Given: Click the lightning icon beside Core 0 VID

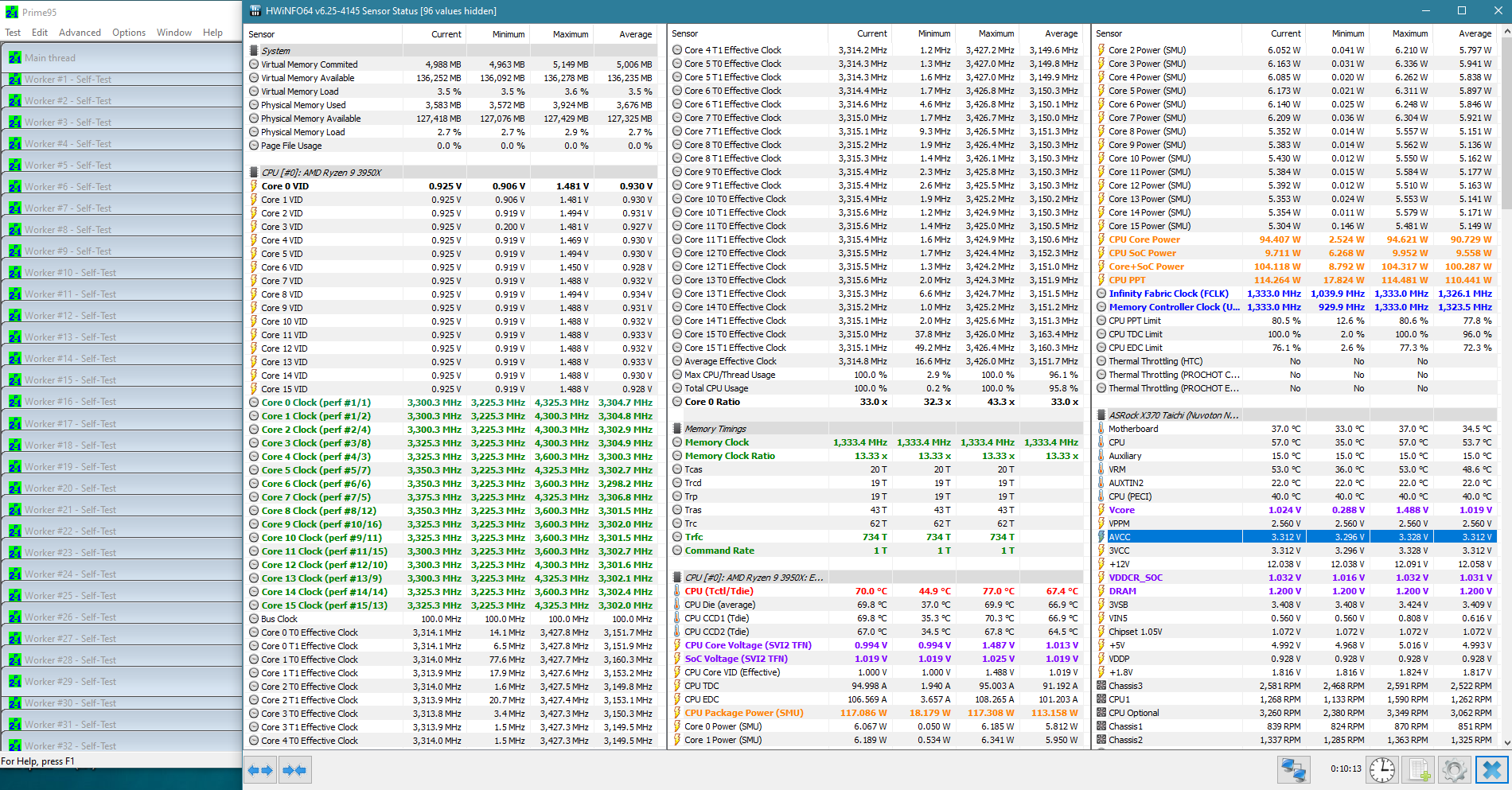Looking at the screenshot, I should (254, 186).
